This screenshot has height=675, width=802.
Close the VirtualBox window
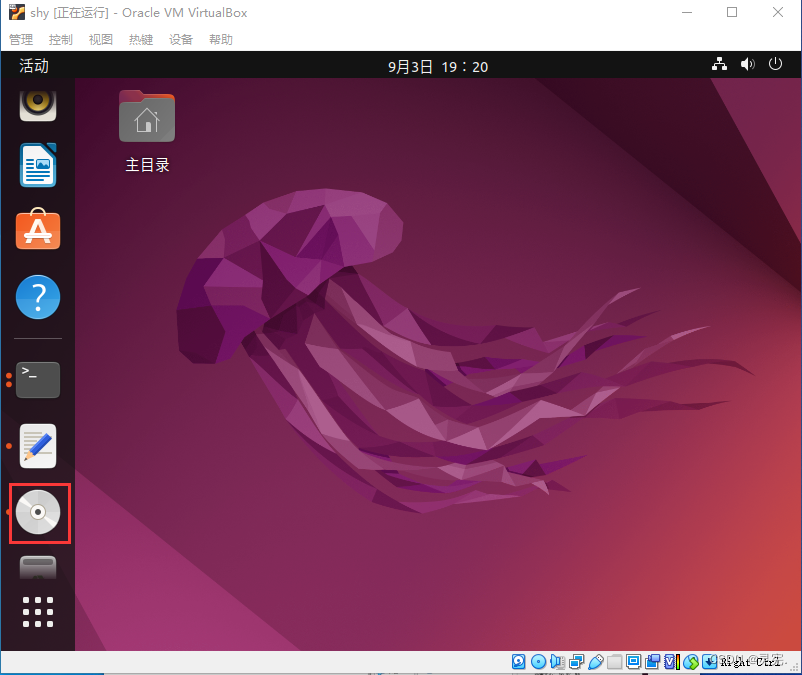tap(777, 12)
